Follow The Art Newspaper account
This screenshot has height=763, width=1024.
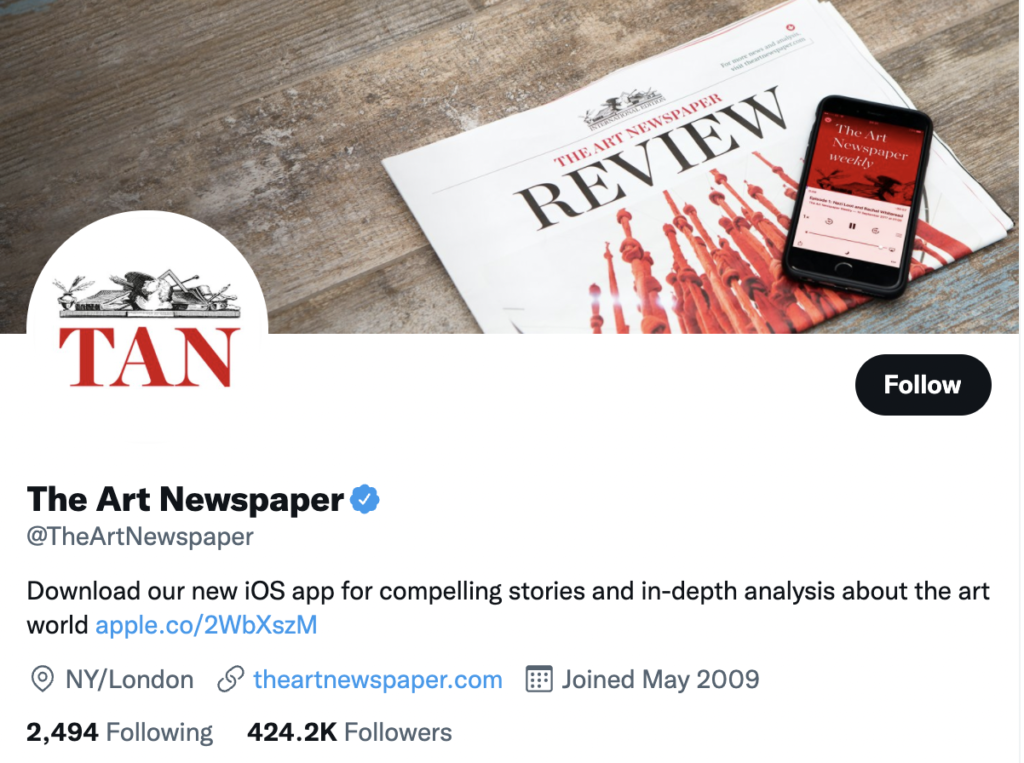pos(923,385)
